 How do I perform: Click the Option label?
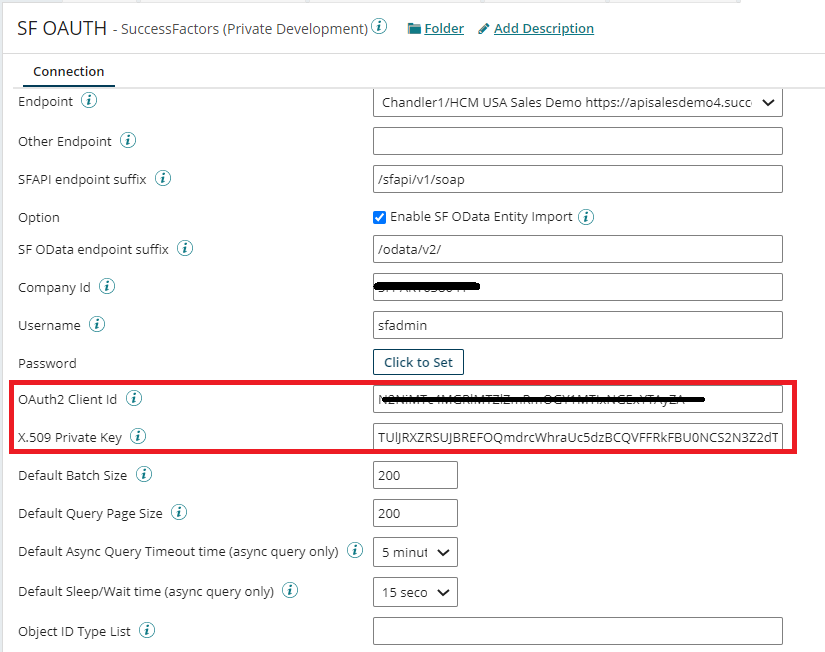click(x=39, y=217)
